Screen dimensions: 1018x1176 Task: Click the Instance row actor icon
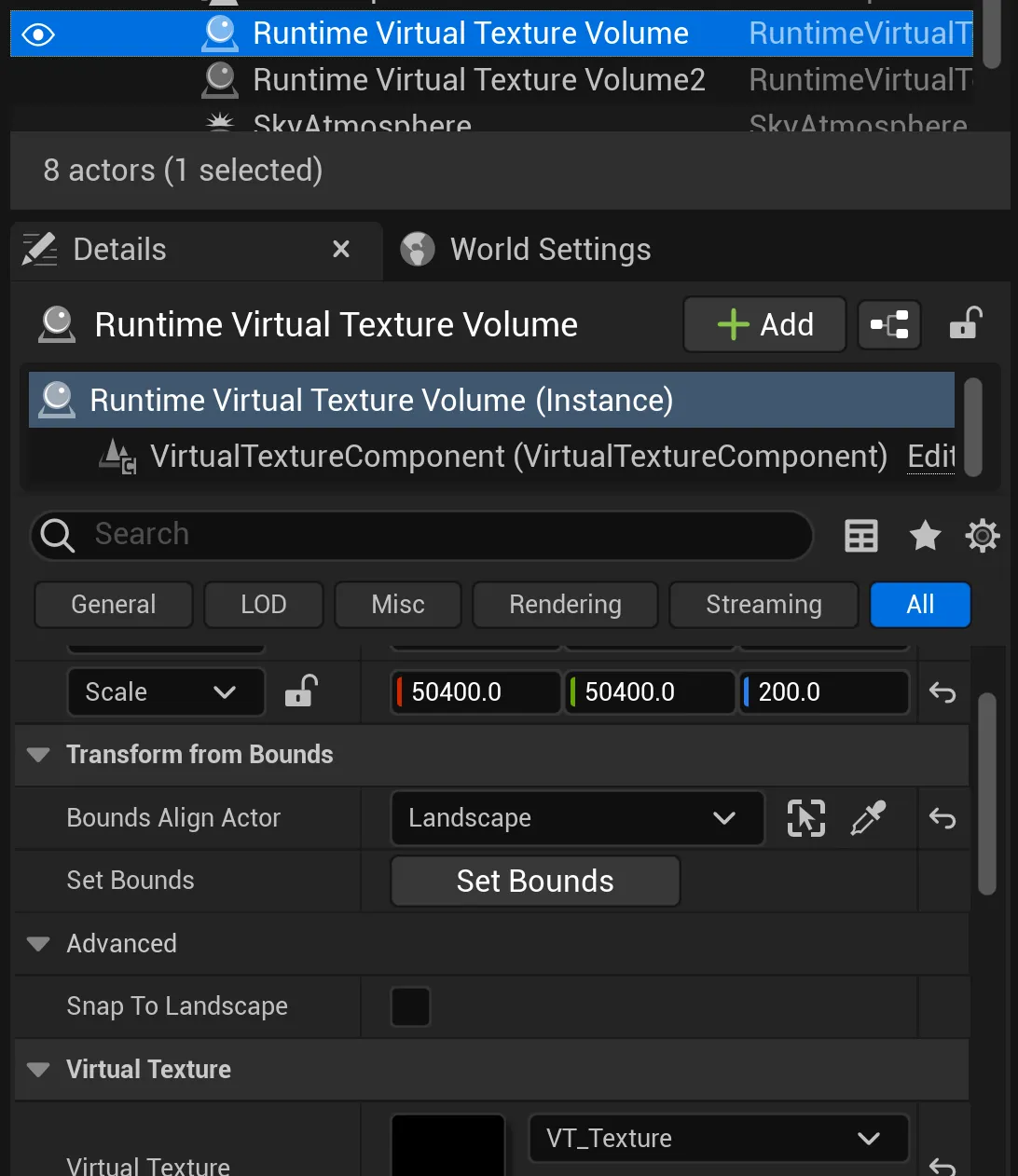click(57, 400)
